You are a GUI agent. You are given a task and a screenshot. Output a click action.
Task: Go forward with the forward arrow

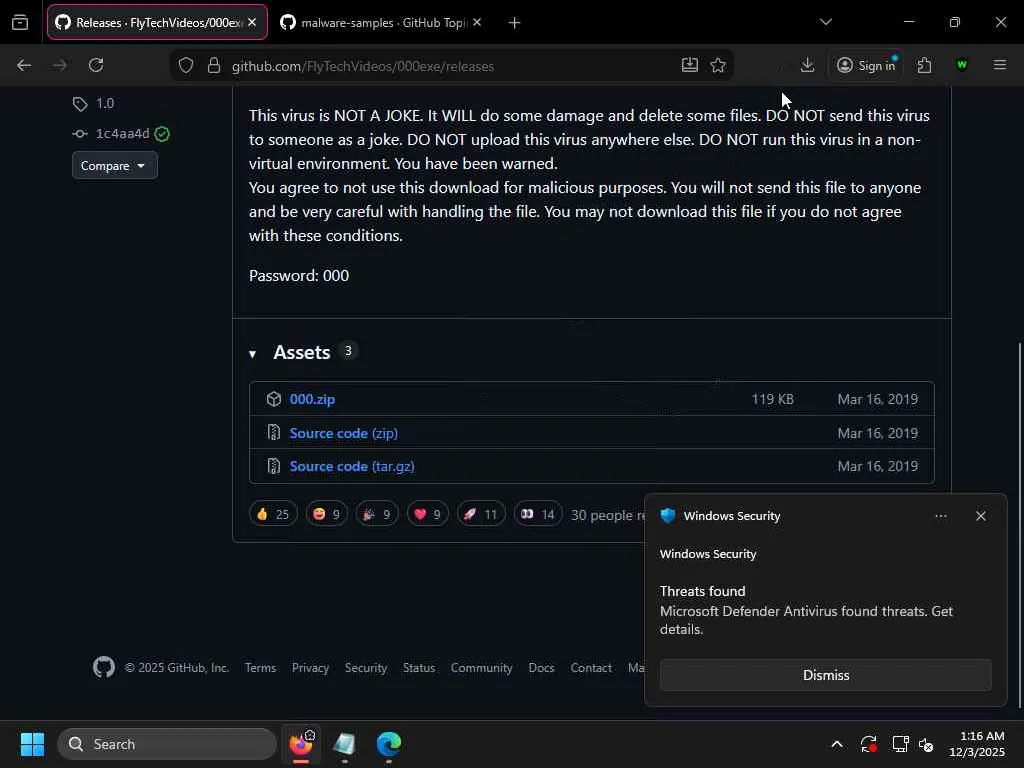pyautogui.click(x=59, y=65)
